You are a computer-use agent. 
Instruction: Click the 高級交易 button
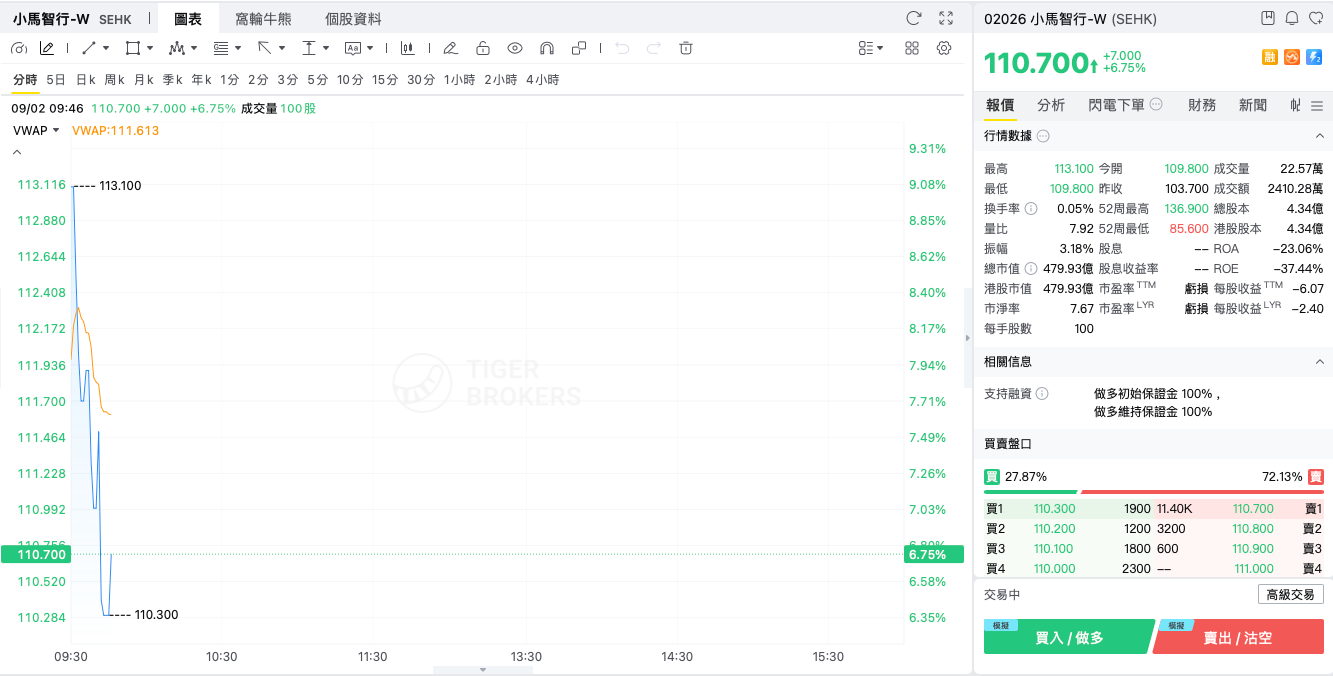1291,594
